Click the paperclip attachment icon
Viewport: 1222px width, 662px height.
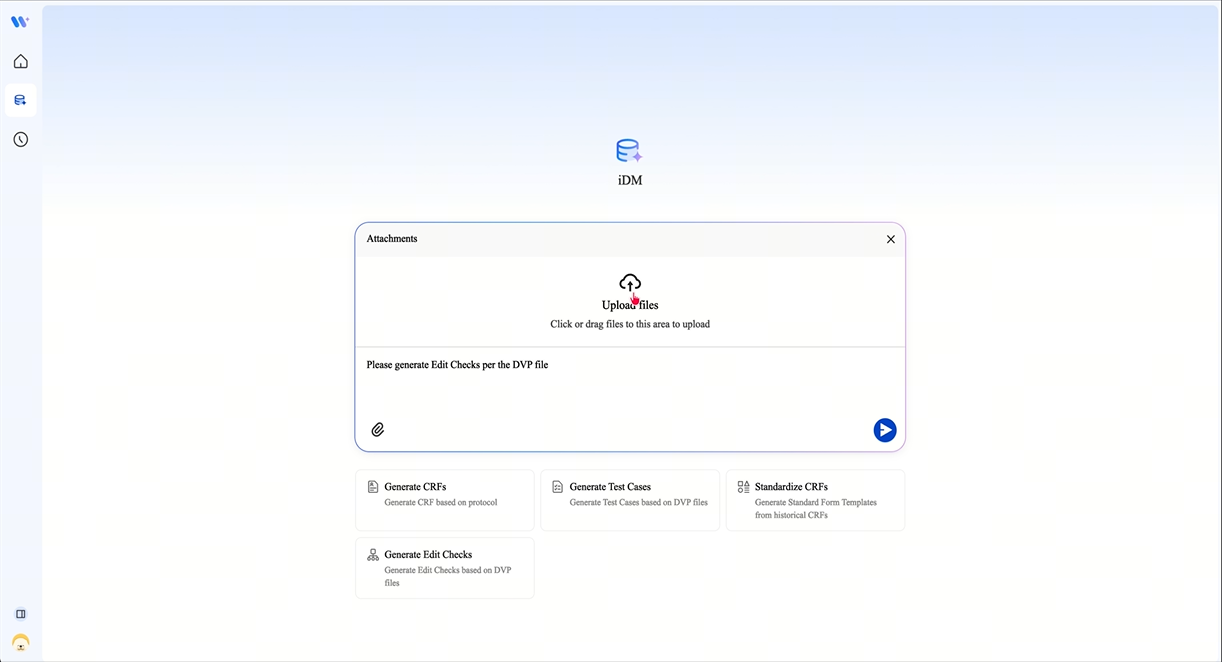[x=378, y=430]
